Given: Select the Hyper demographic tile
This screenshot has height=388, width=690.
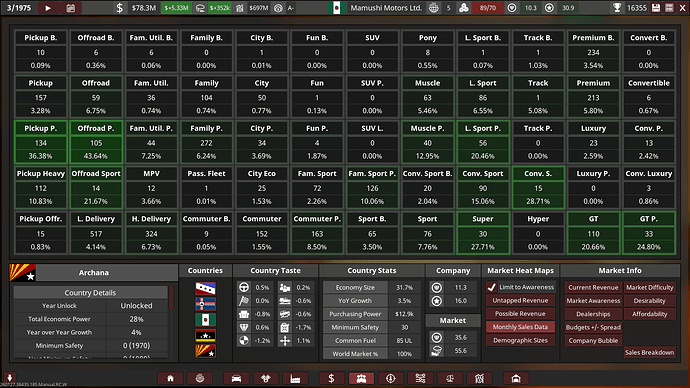Looking at the screenshot, I should tap(538, 233).
